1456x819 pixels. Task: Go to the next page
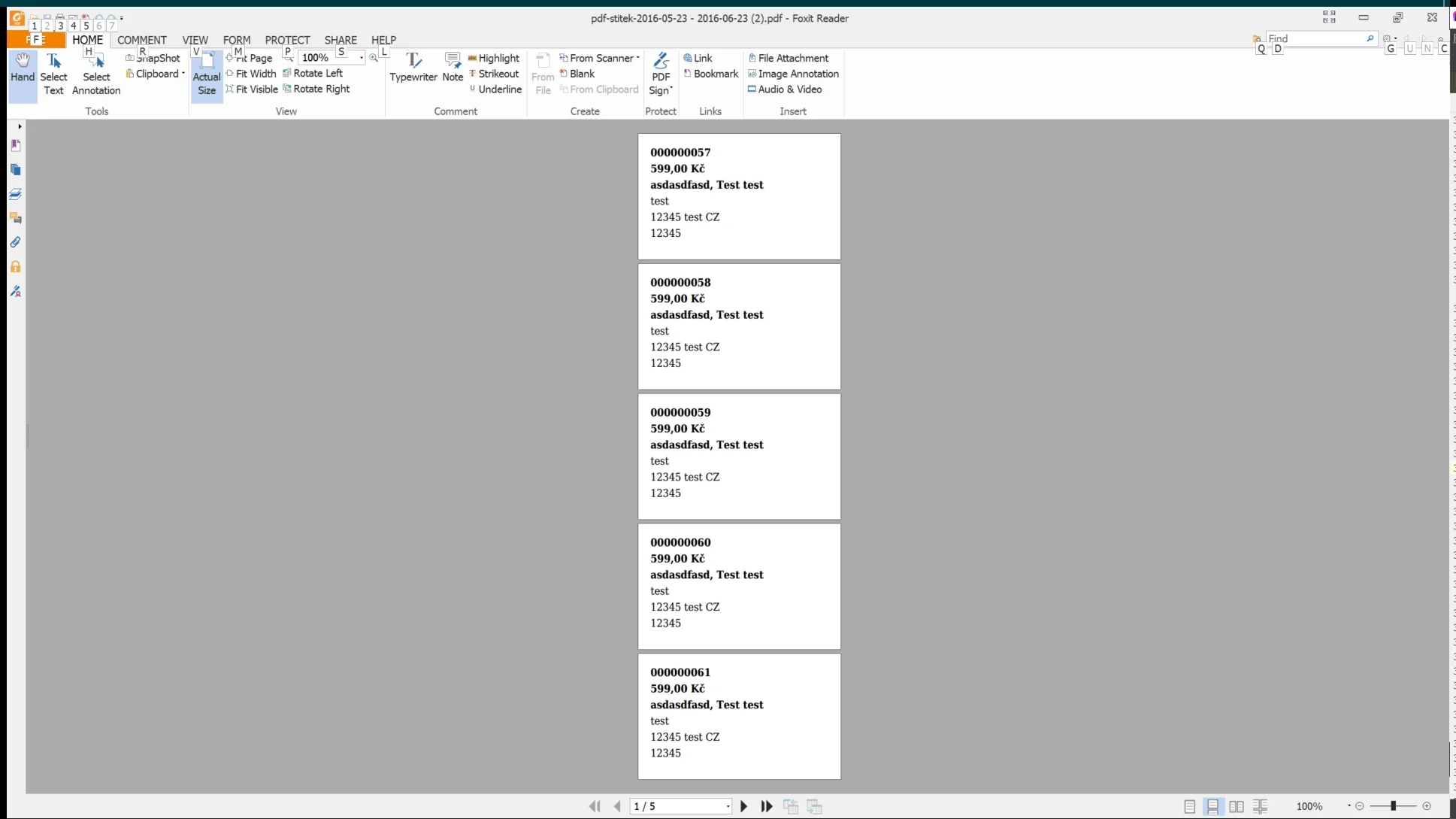tap(743, 806)
